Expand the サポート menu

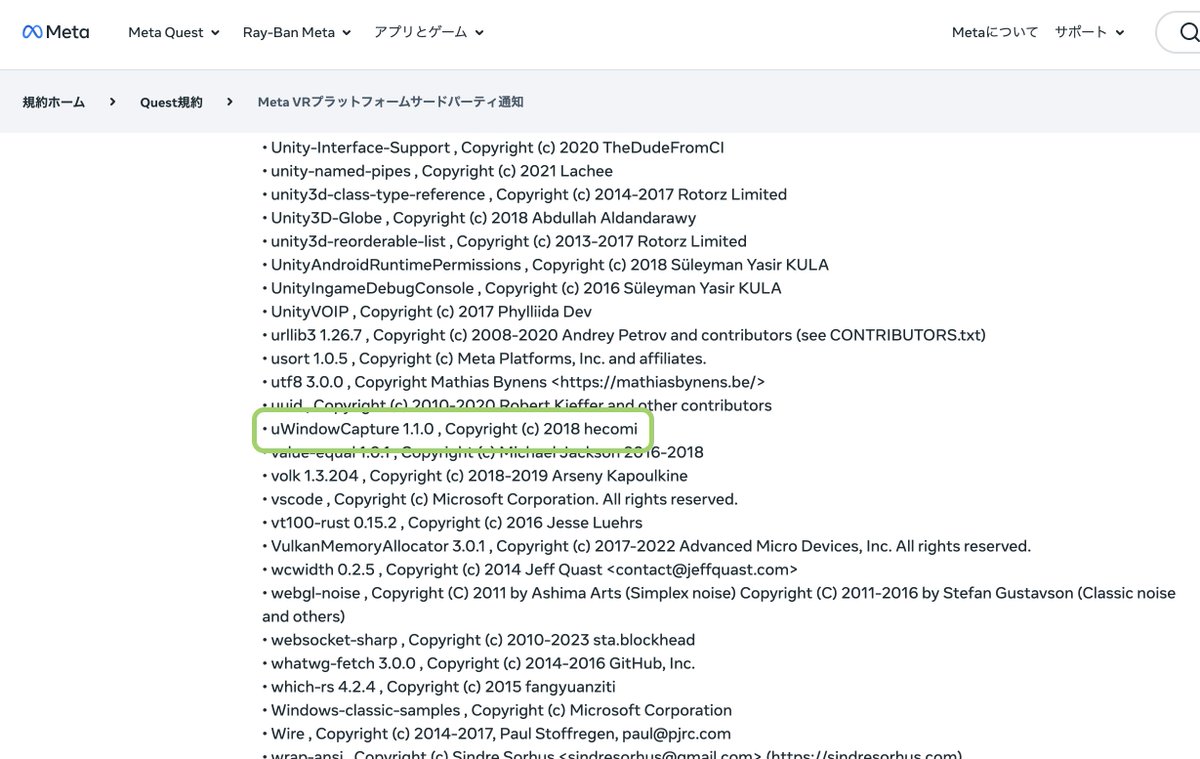1089,32
